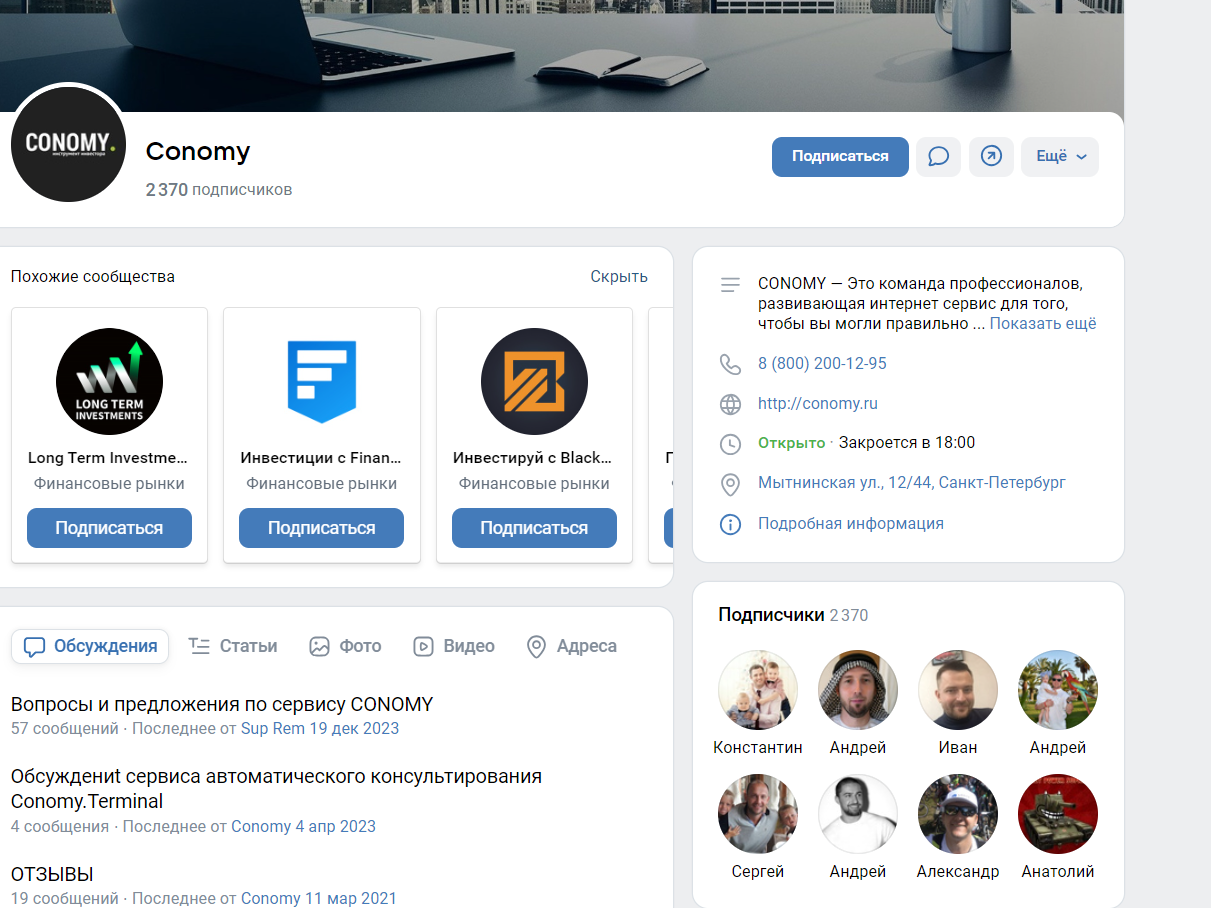Open the ОТЗЫВЫ discussion
Screen dimensions: 1211x908
pos(52,875)
